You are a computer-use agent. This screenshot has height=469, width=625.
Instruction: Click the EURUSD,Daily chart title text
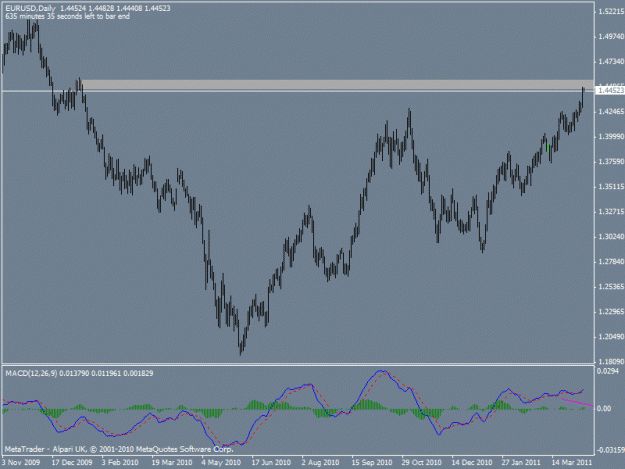30,8
